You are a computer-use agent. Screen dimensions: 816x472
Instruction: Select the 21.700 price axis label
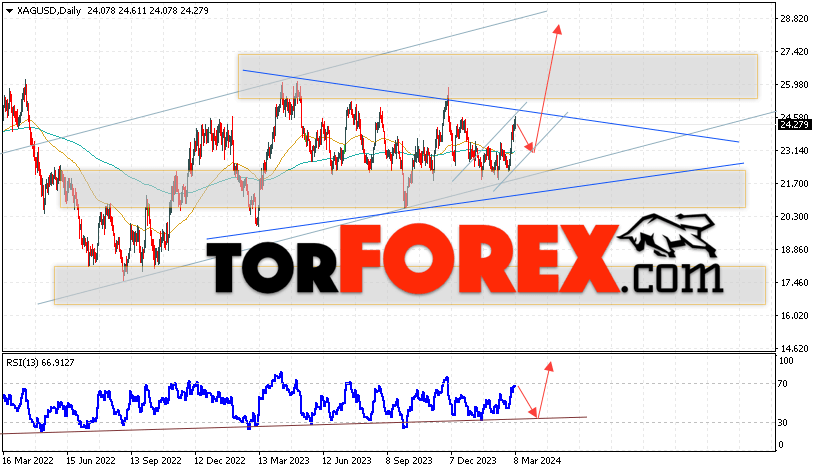pyautogui.click(x=795, y=184)
